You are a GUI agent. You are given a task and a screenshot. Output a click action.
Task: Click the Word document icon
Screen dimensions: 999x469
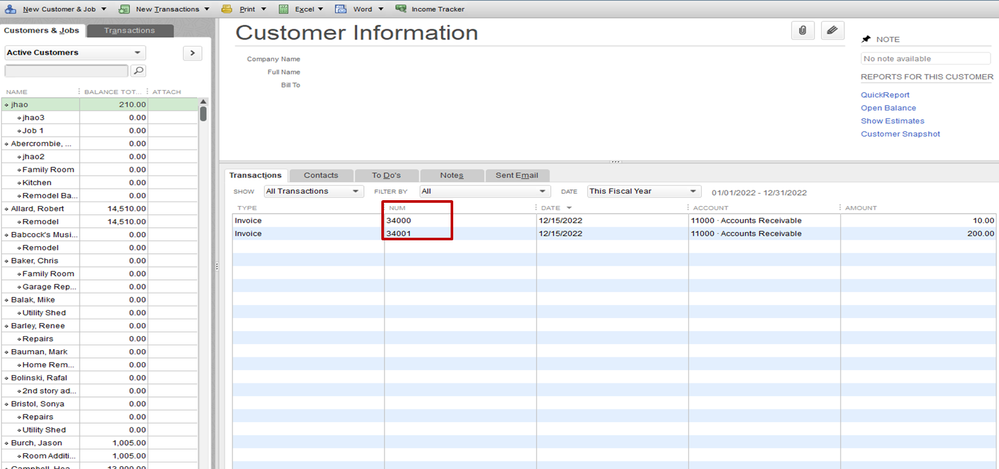click(x=341, y=9)
